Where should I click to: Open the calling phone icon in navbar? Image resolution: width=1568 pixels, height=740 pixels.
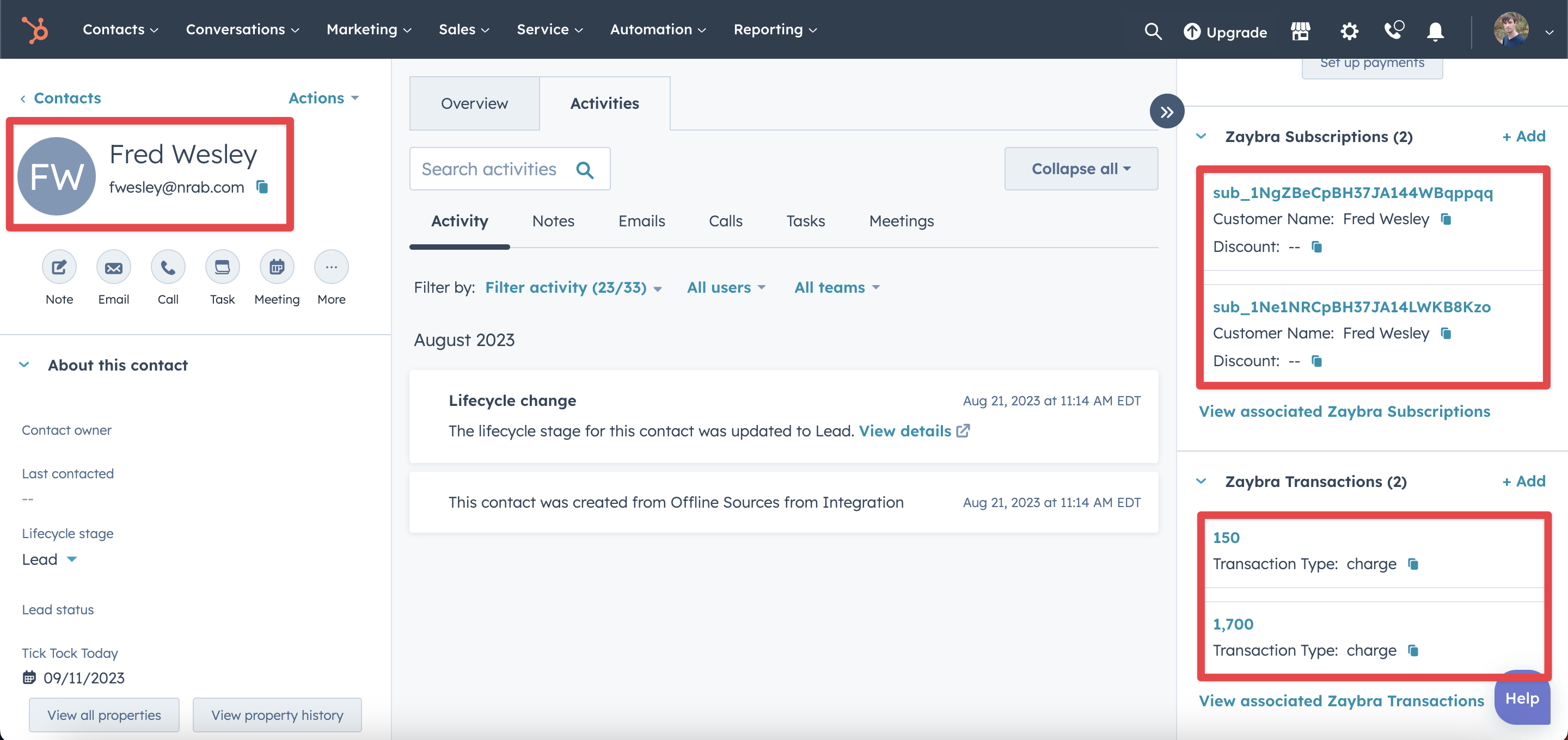[x=1393, y=30]
